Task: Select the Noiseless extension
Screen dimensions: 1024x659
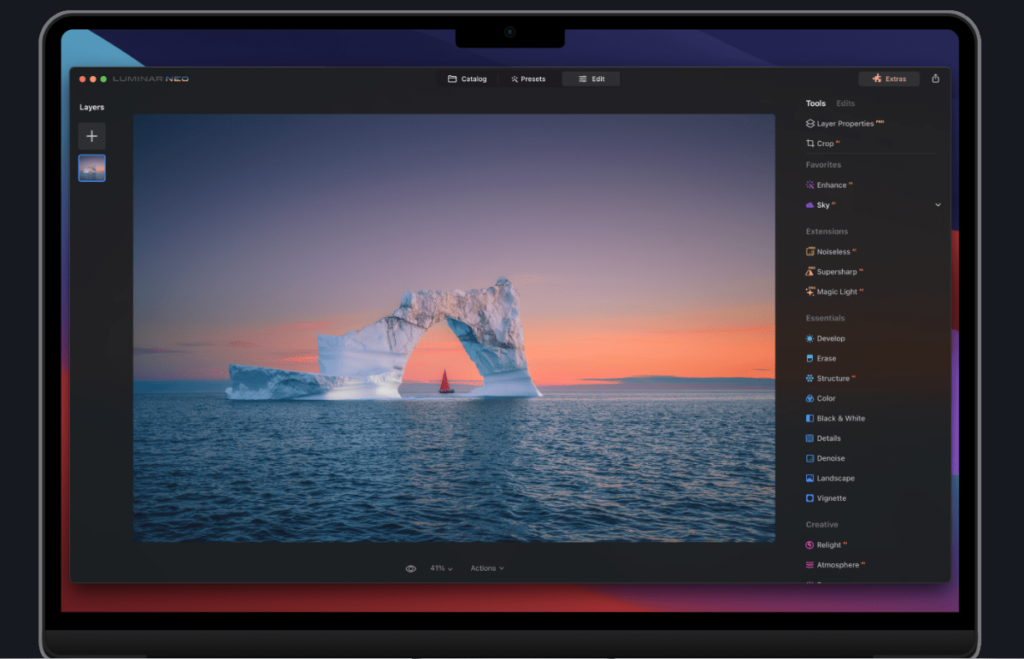Action: pyautogui.click(x=833, y=251)
